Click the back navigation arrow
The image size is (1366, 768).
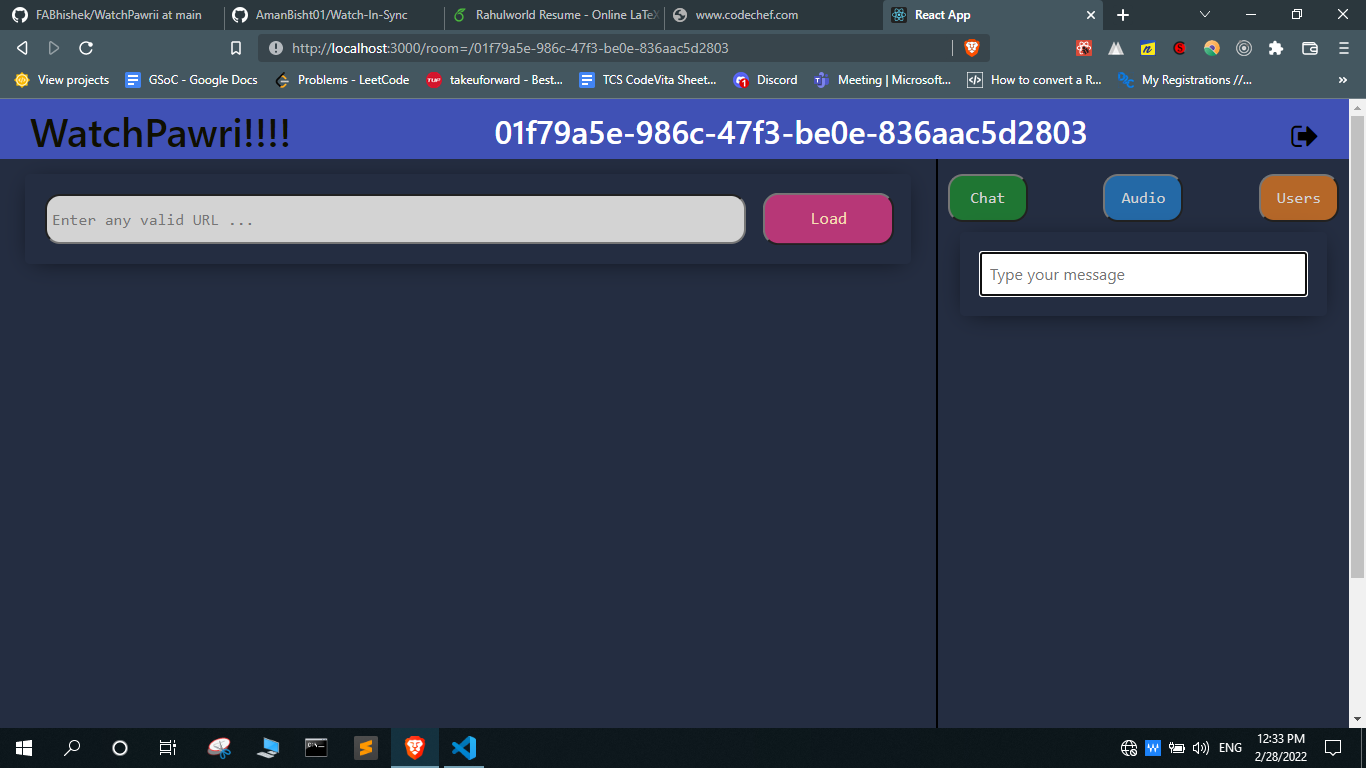tap(21, 47)
